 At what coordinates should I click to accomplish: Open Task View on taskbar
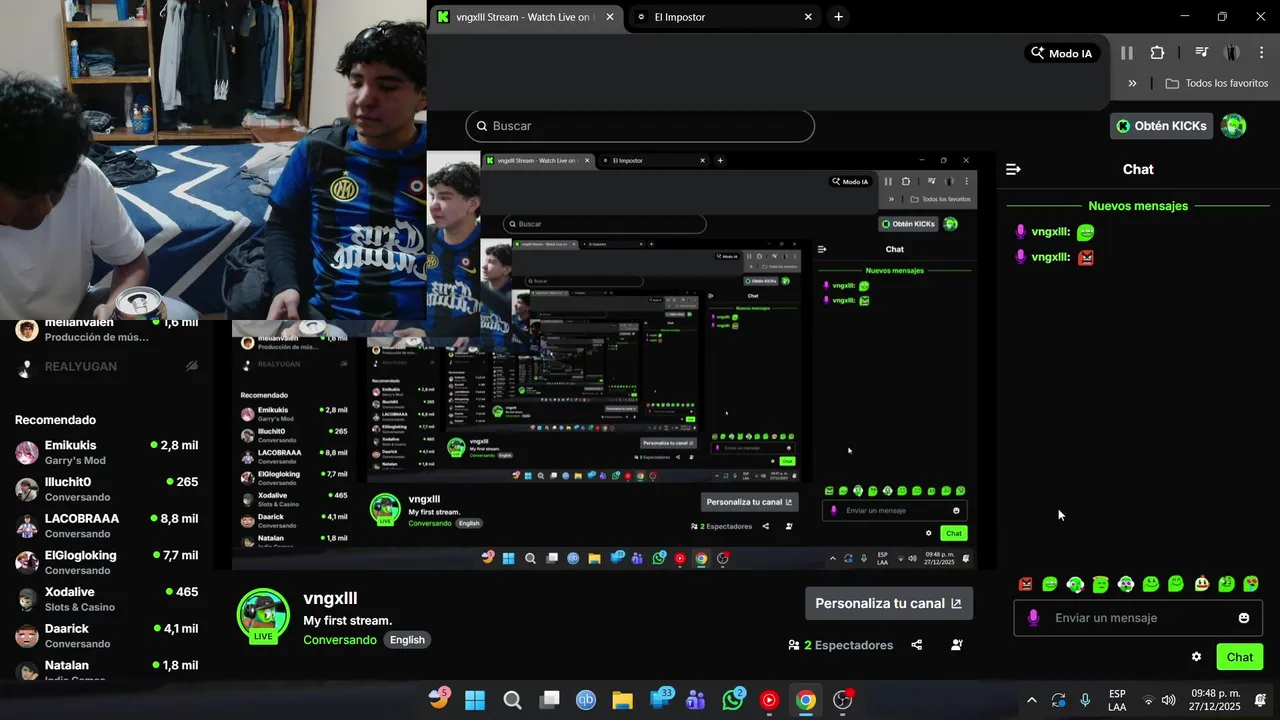coord(549,700)
